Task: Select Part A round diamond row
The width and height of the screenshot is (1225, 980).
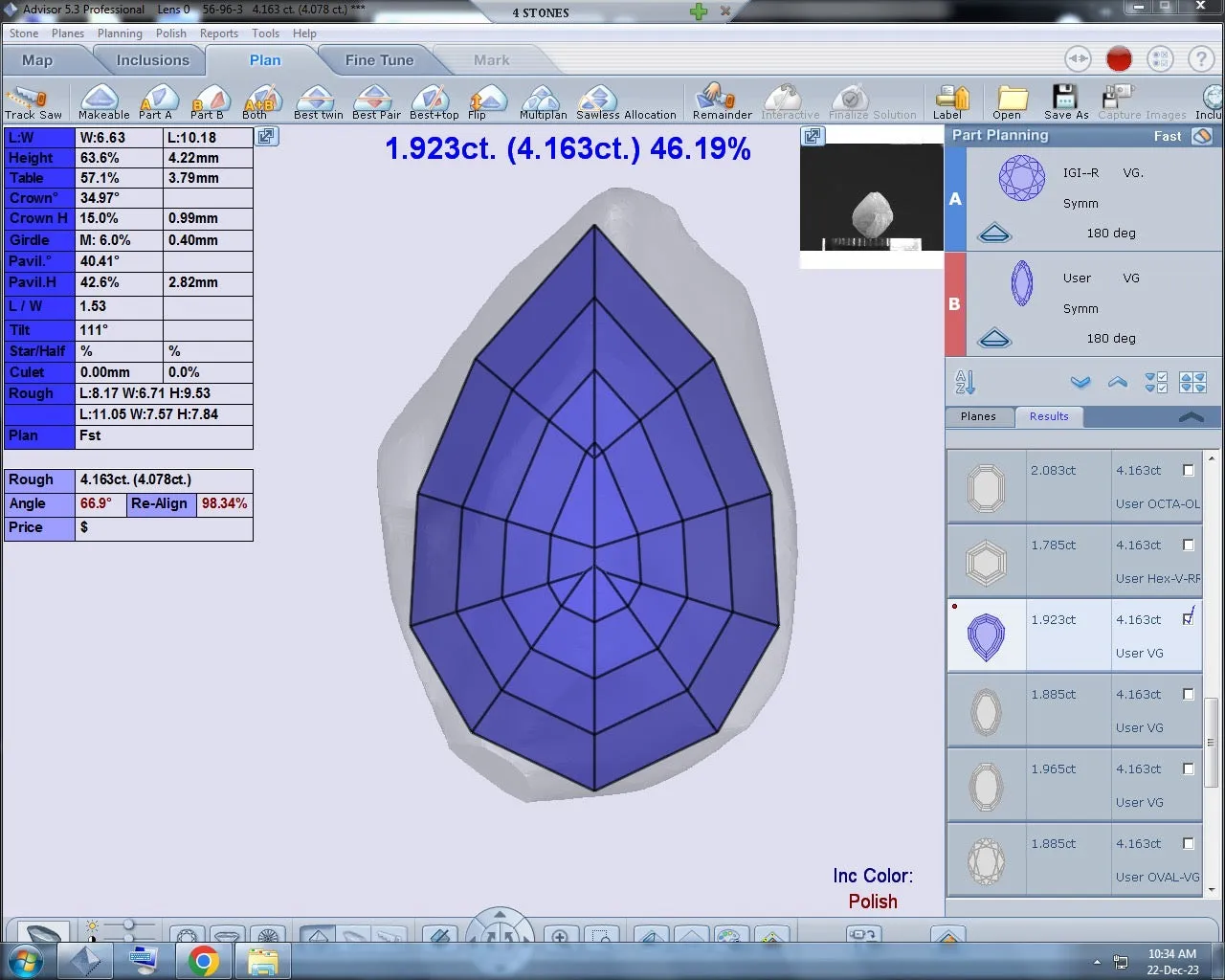Action: click(x=1083, y=200)
